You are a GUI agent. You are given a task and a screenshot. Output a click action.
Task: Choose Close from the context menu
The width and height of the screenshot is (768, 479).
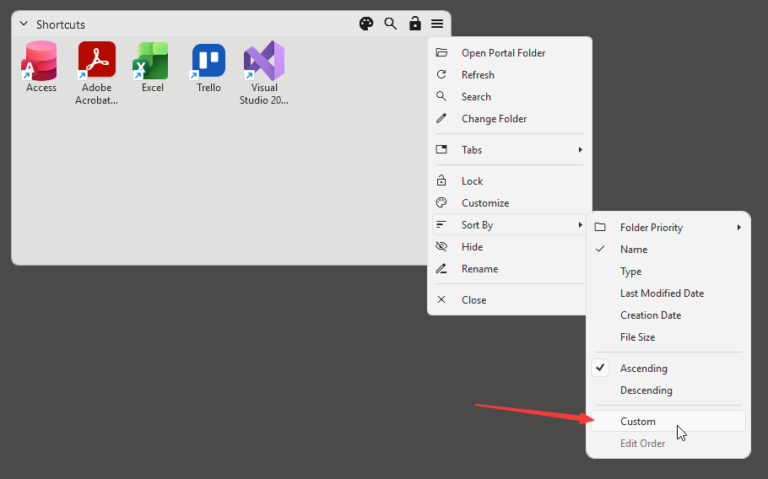510,300
